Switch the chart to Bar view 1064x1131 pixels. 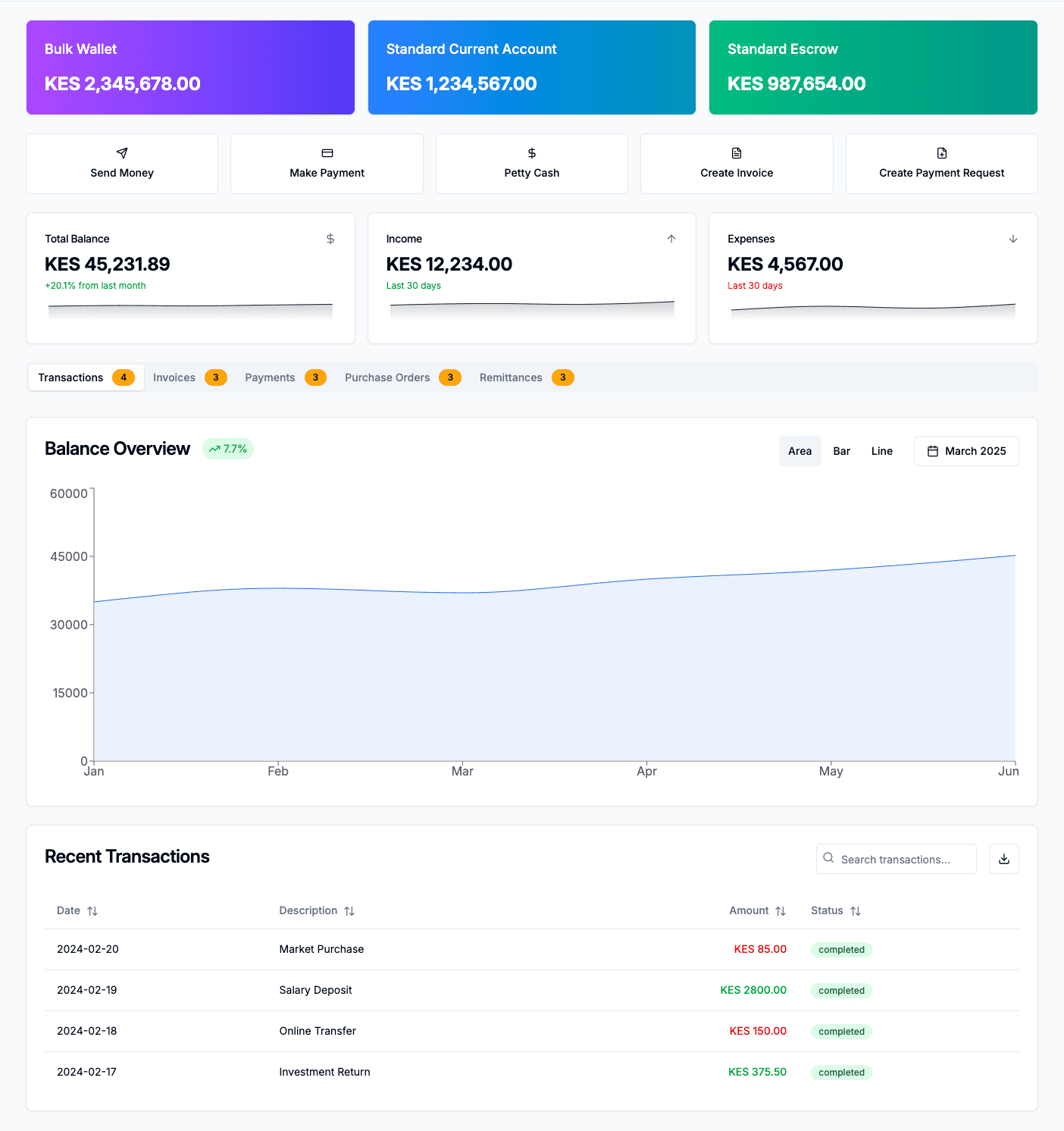841,450
